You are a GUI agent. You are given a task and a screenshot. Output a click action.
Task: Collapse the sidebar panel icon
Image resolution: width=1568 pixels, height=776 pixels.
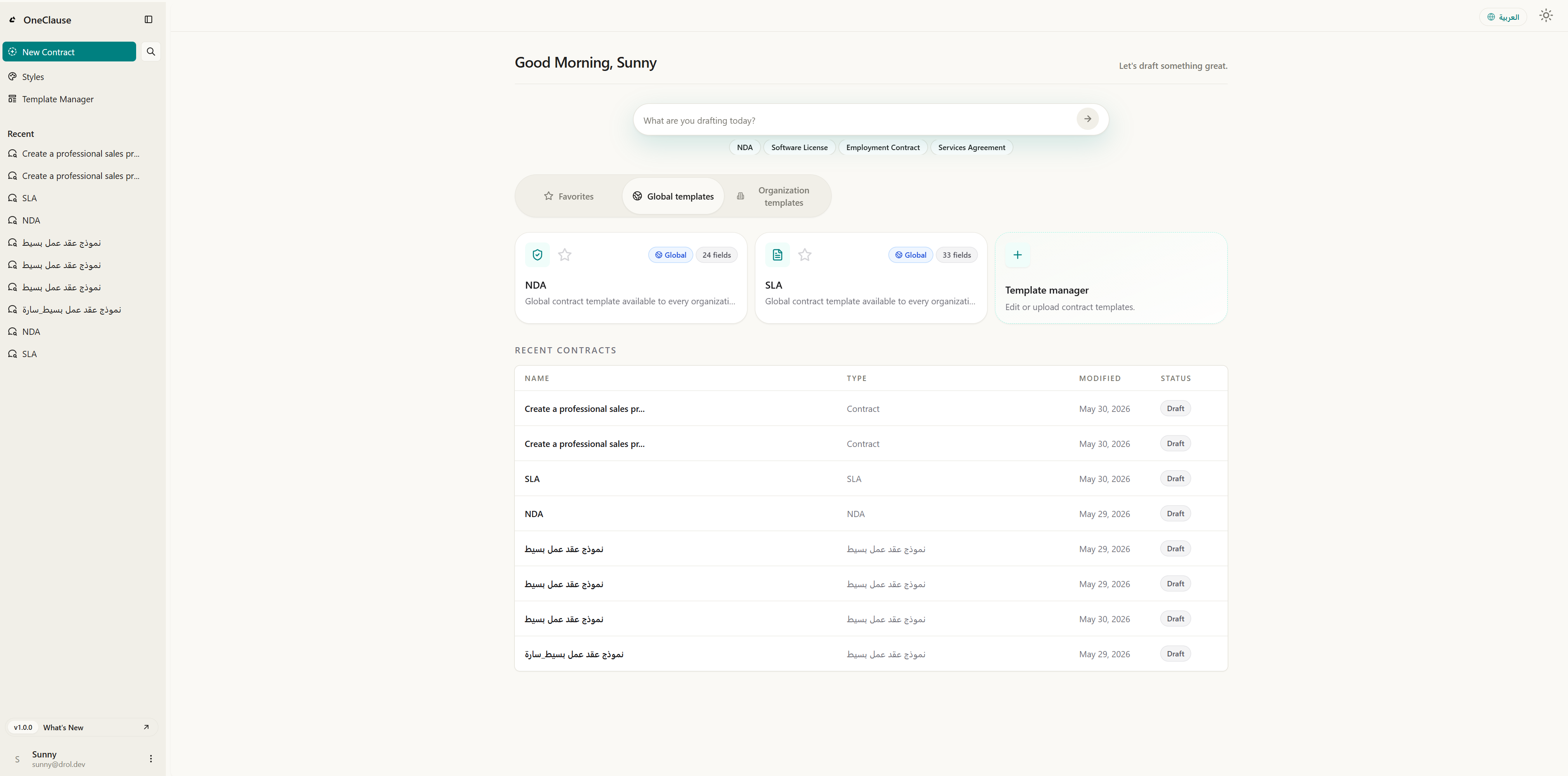pos(149,19)
